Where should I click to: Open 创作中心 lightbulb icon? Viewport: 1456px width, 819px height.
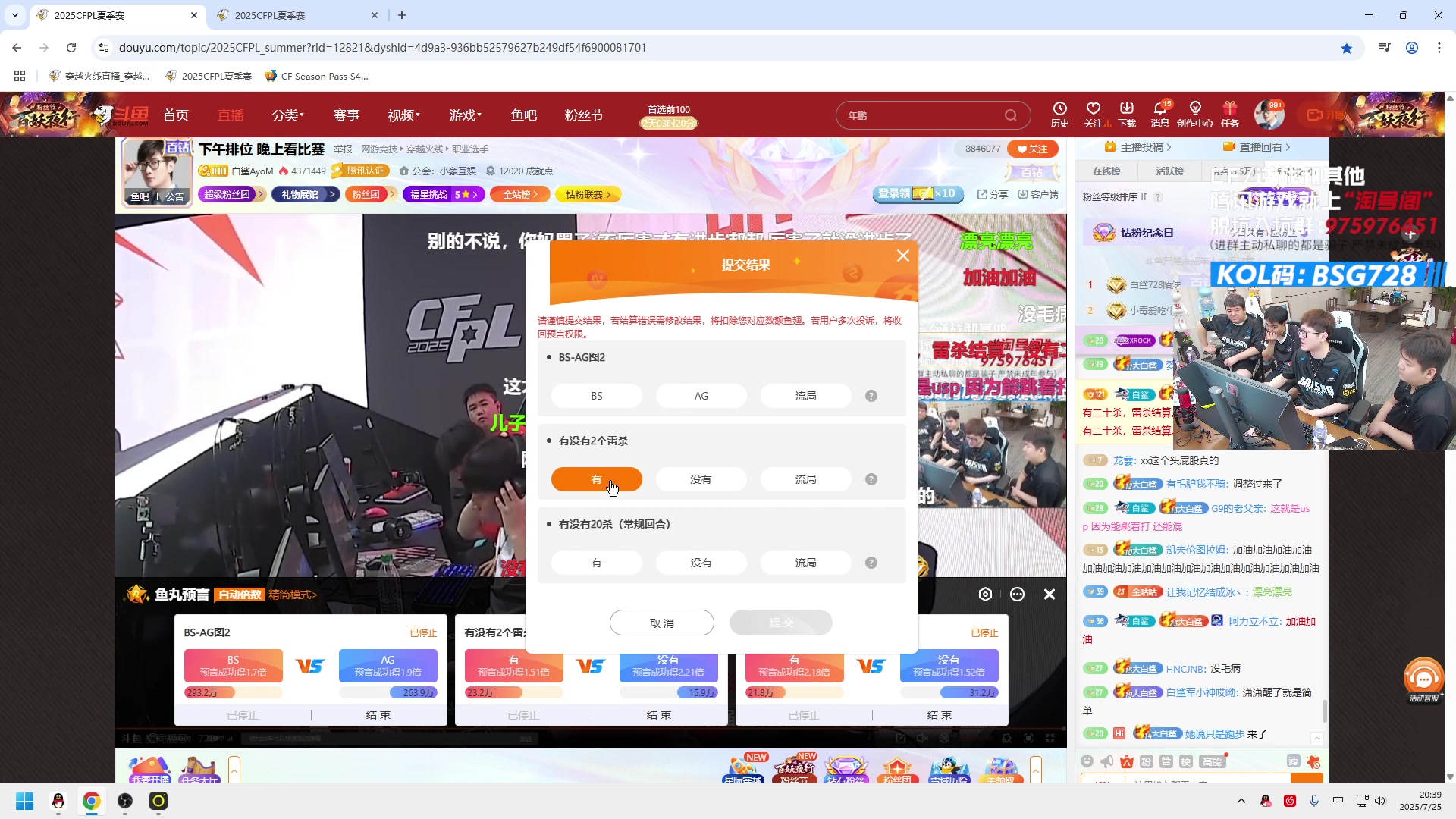1195,115
